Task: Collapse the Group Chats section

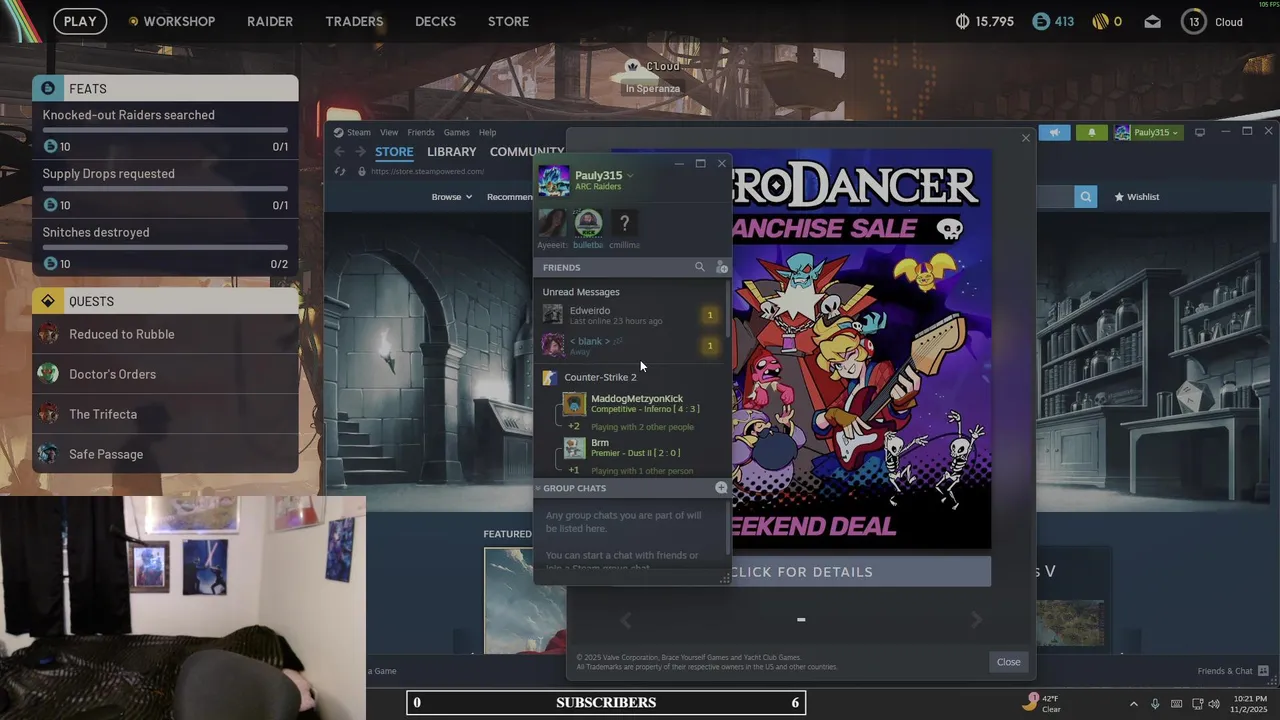Action: 538,488
